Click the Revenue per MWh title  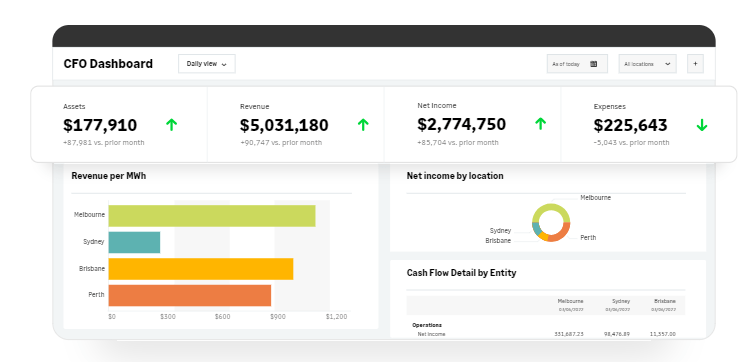pyautogui.click(x=109, y=176)
